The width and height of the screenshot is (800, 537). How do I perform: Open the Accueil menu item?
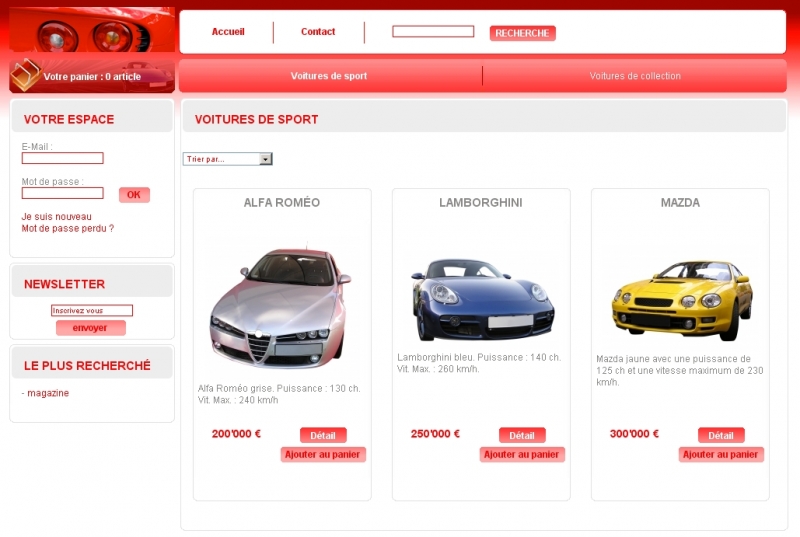(x=228, y=32)
